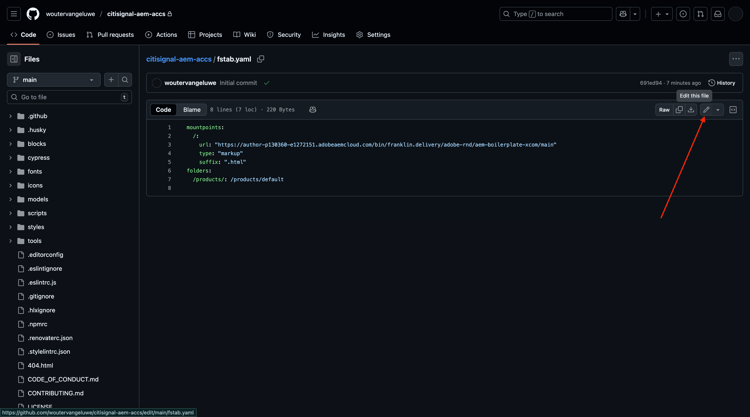Open the citisignal-aem-accs repository header link
750x417 pixels.
click(136, 14)
